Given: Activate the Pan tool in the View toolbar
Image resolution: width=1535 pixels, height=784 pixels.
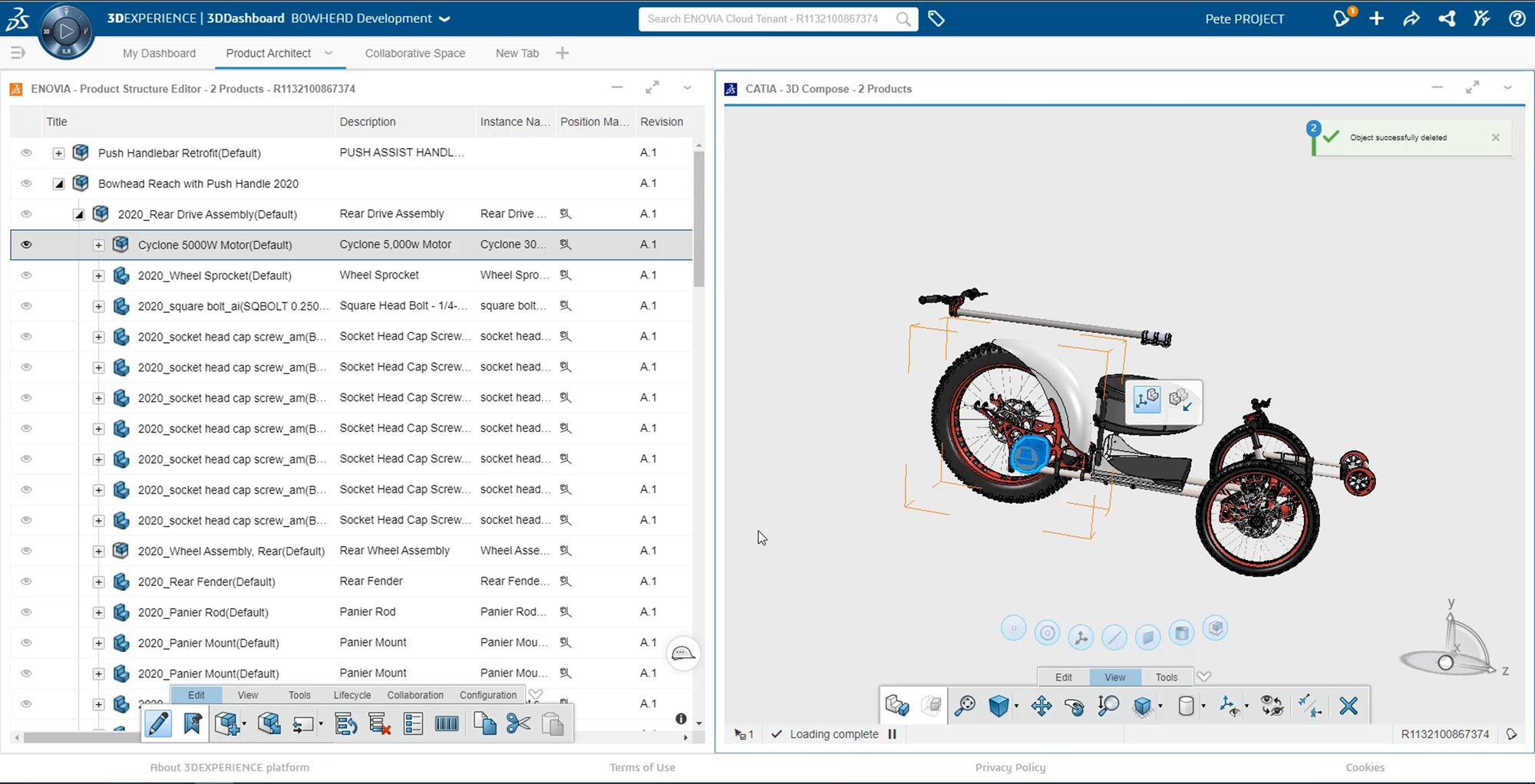Looking at the screenshot, I should (x=1041, y=705).
